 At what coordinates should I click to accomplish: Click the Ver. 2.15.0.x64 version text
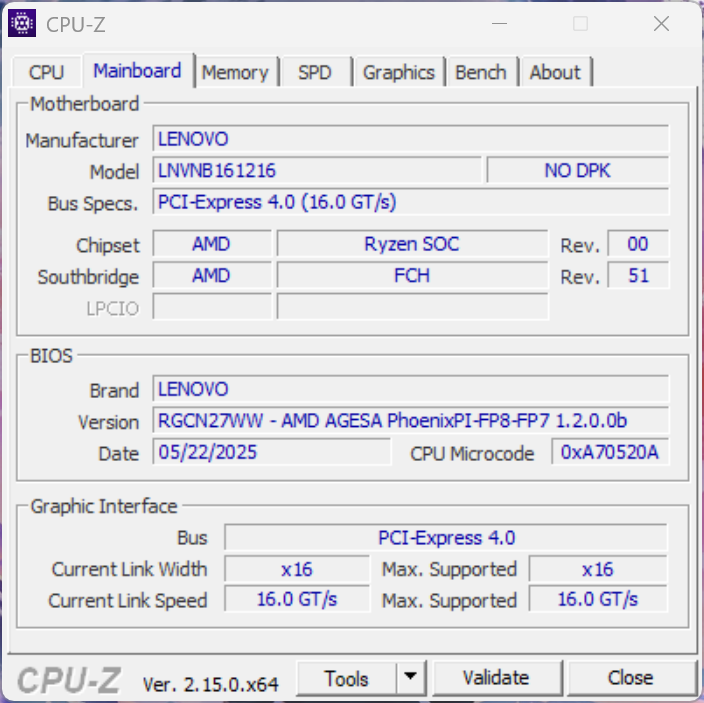coord(211,685)
